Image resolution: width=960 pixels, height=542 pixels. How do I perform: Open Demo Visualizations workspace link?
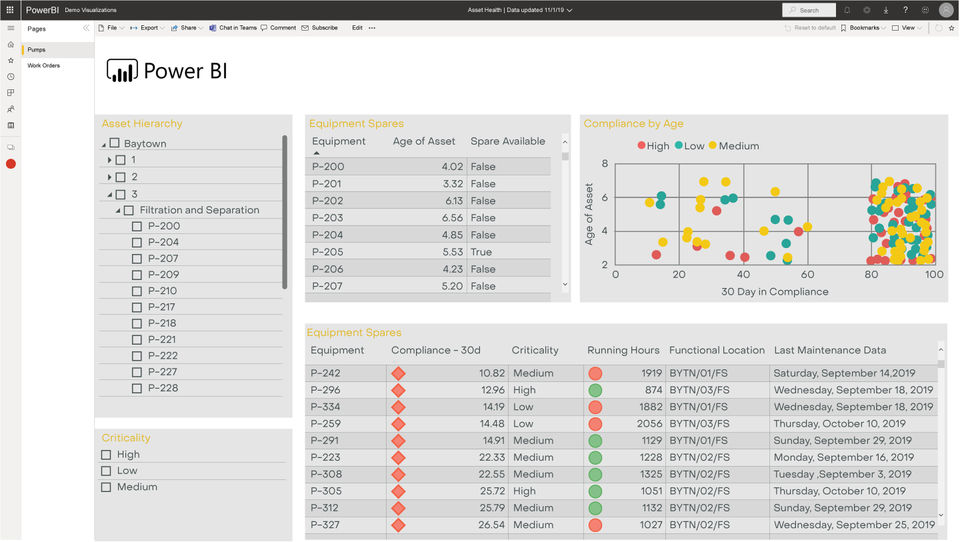pyautogui.click(x=91, y=10)
